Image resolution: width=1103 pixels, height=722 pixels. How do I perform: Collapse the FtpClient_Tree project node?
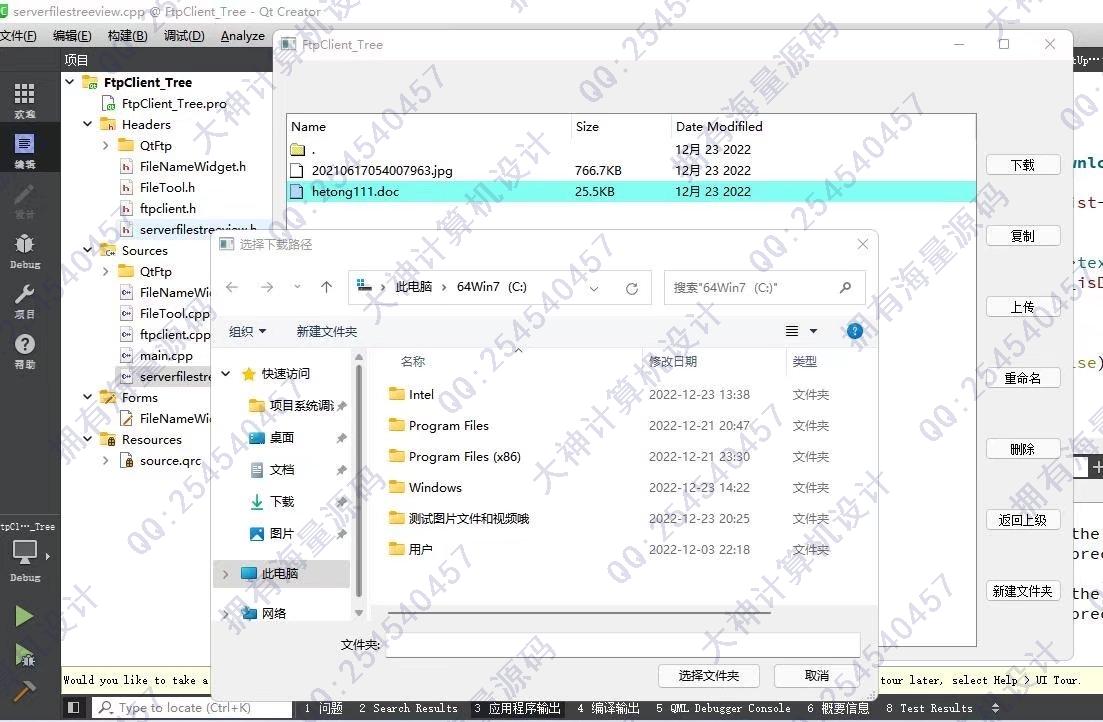[x=70, y=82]
